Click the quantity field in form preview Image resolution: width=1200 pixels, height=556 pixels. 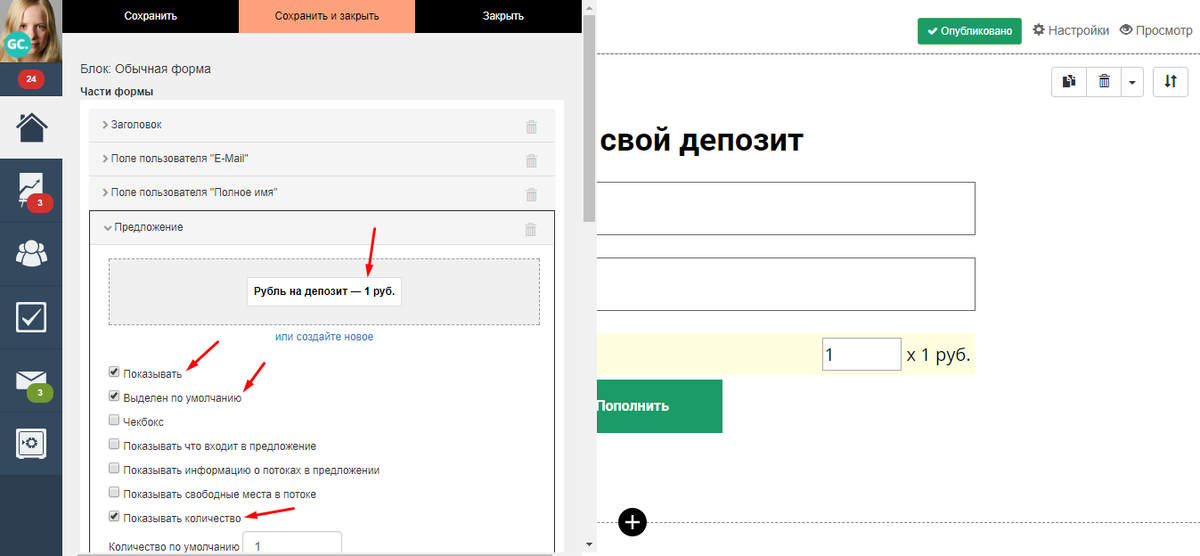861,354
